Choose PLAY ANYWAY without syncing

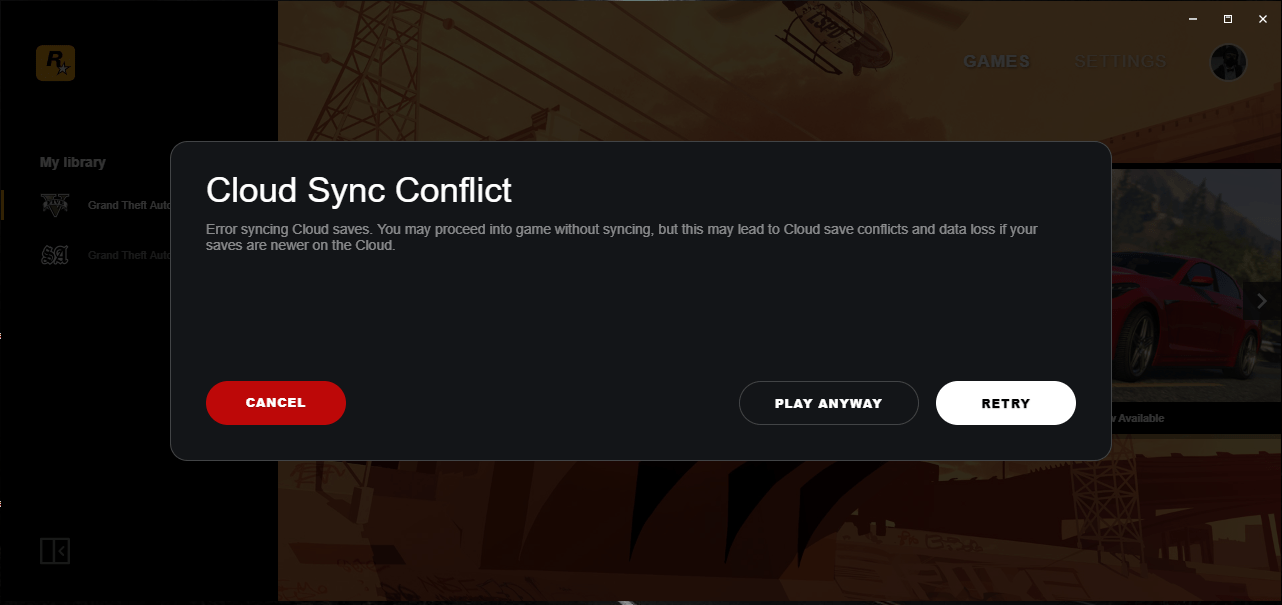[829, 403]
